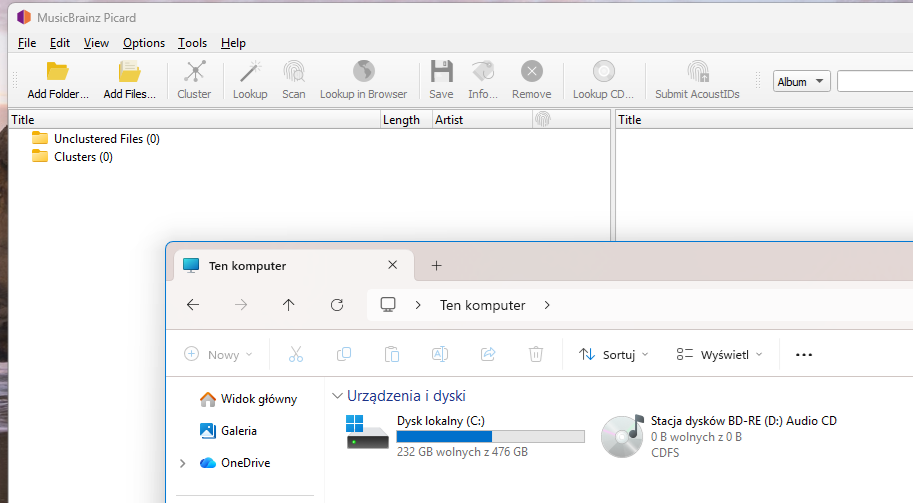Screen dimensions: 913x503
Task: Click the Picard search input field
Action: [x=874, y=82]
